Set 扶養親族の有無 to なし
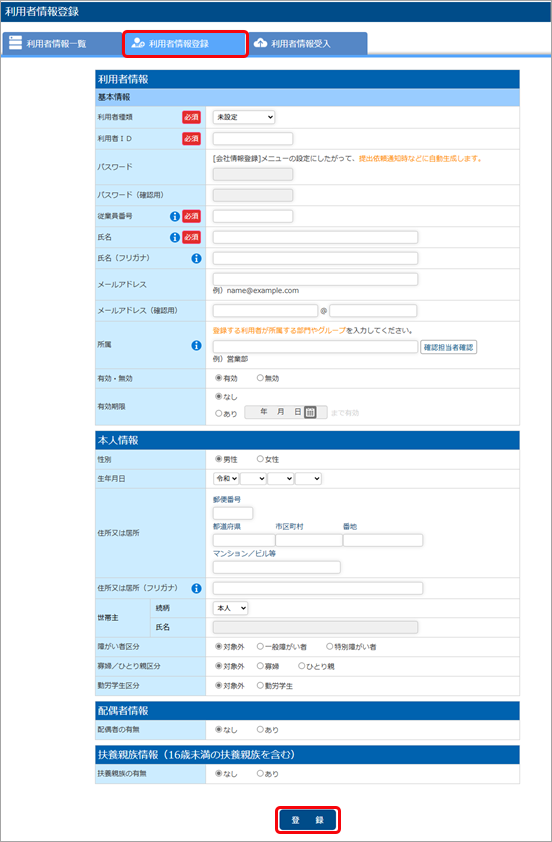552x842 pixels. coord(219,774)
